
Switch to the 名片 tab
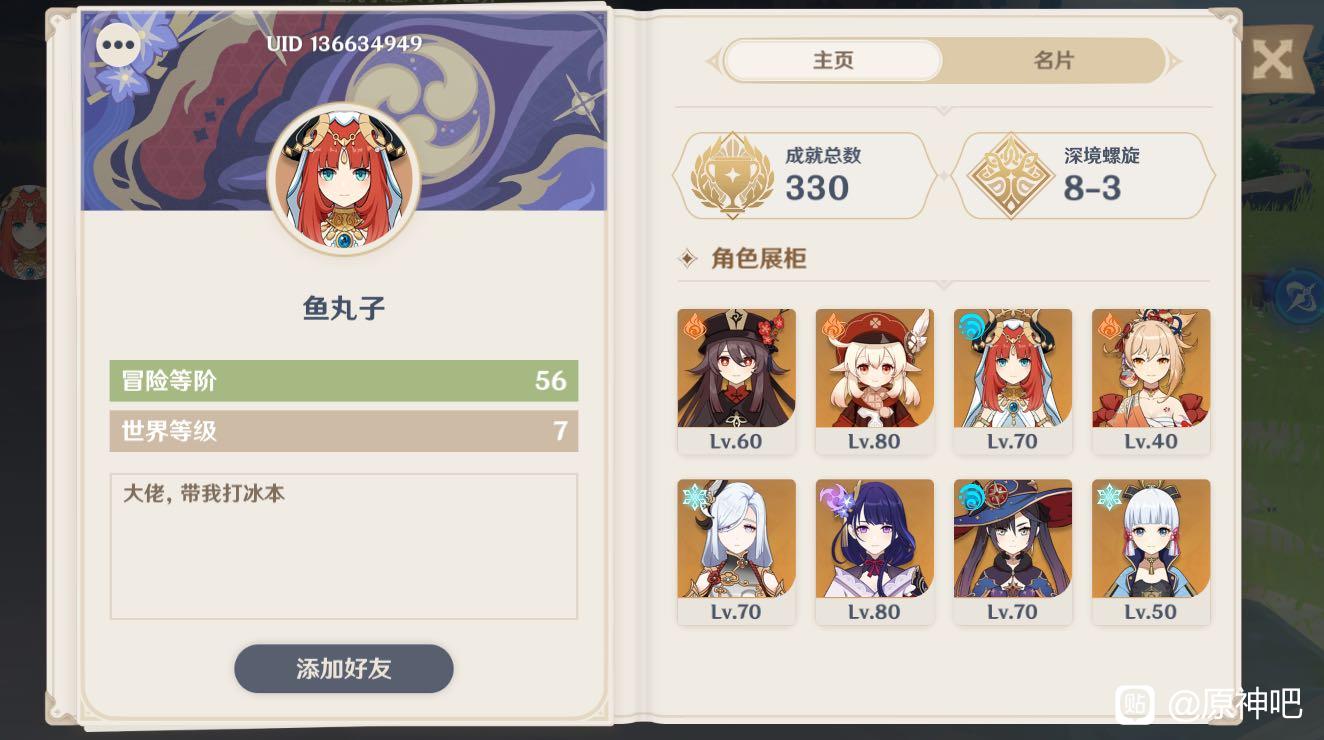1053,61
